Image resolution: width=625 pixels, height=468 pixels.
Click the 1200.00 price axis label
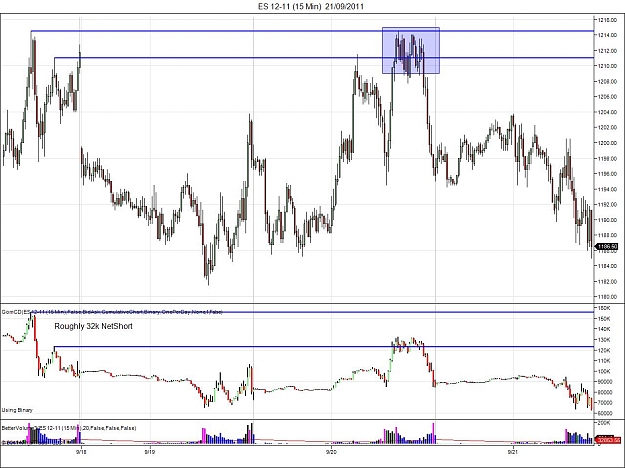coord(607,143)
